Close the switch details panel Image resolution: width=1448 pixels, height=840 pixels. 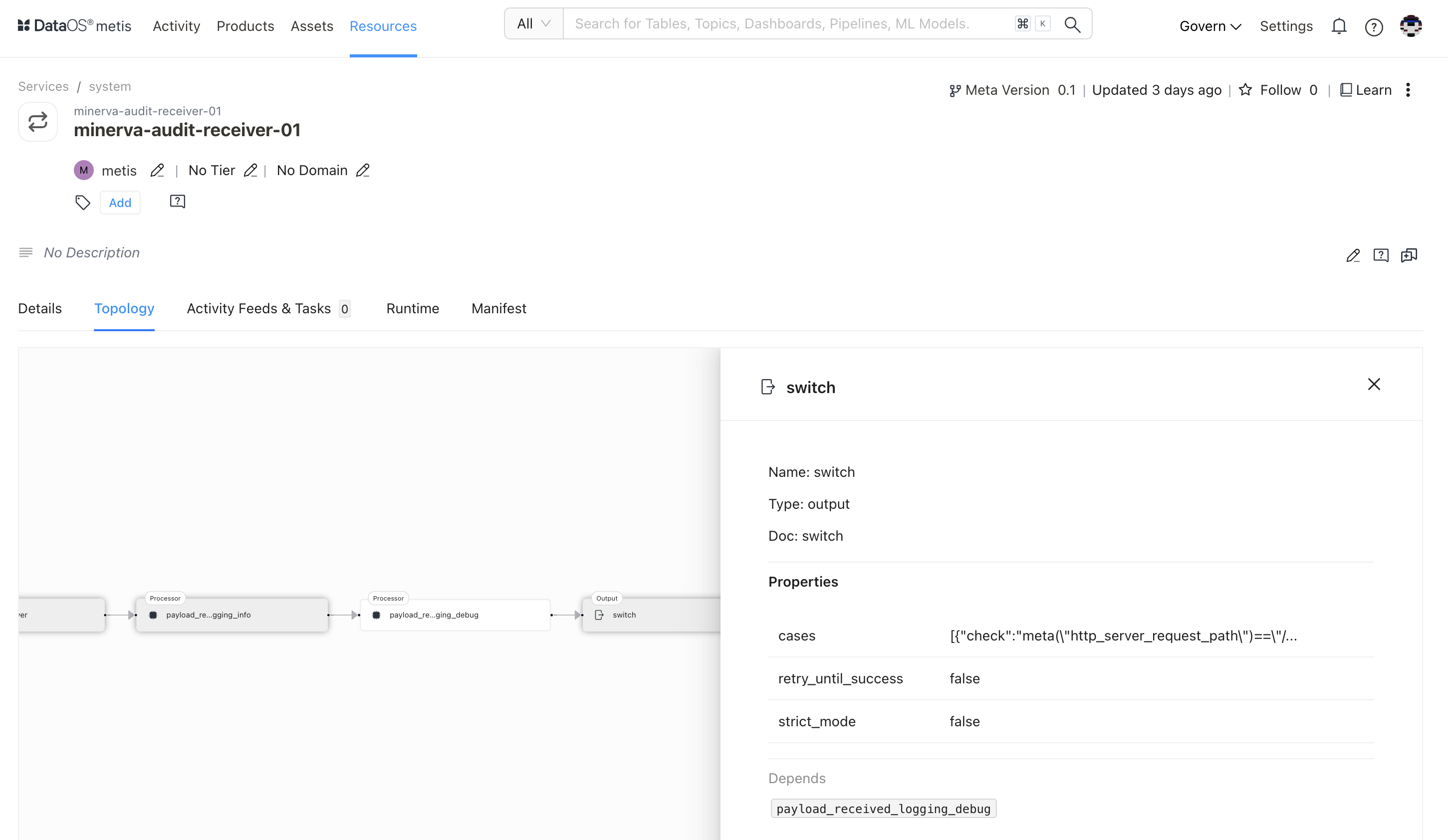coord(1374,385)
